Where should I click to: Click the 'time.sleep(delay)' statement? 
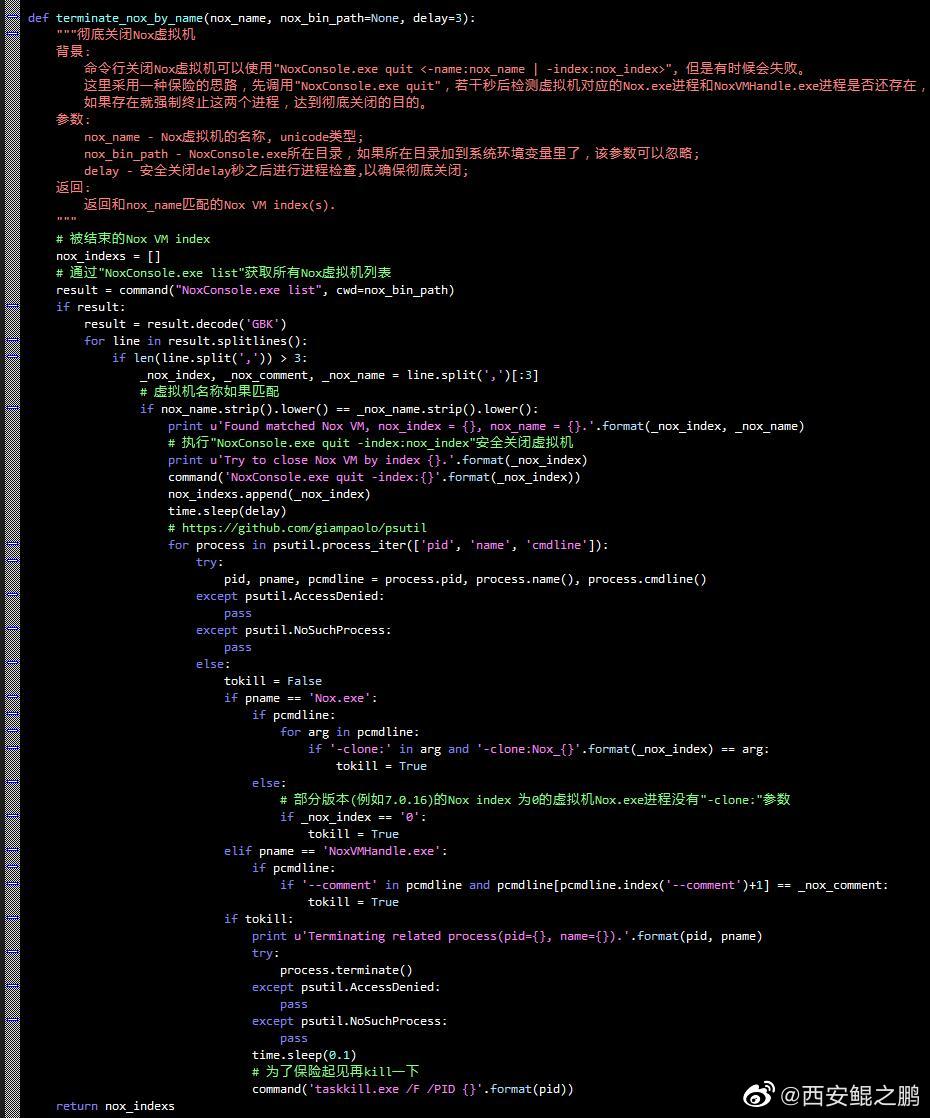[227, 511]
